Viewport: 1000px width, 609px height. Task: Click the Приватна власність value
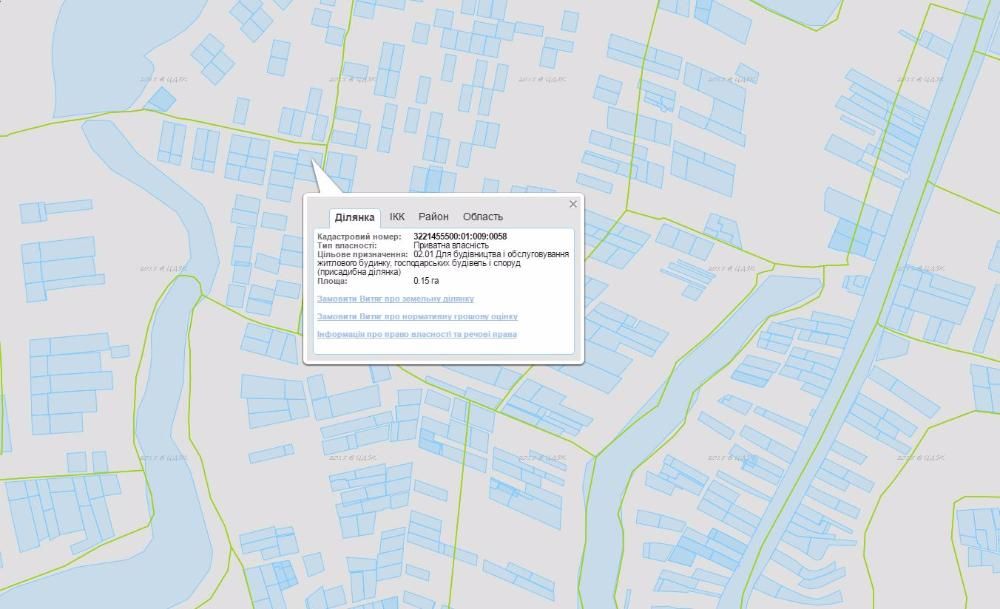point(451,245)
